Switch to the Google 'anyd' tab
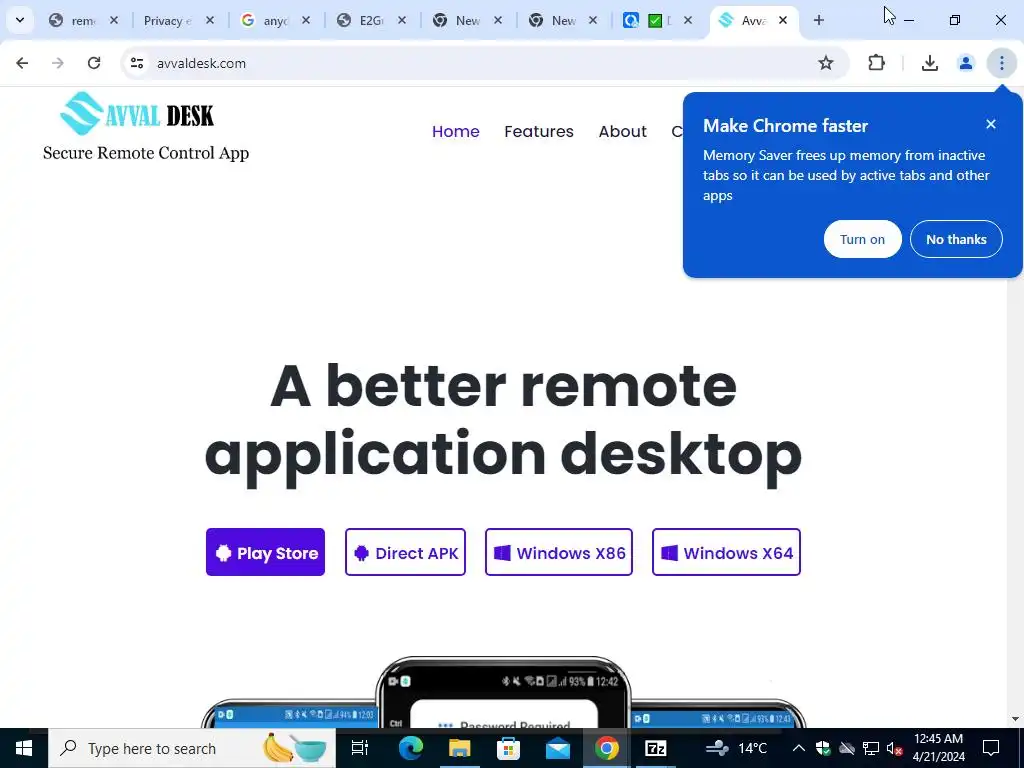 click(x=264, y=20)
